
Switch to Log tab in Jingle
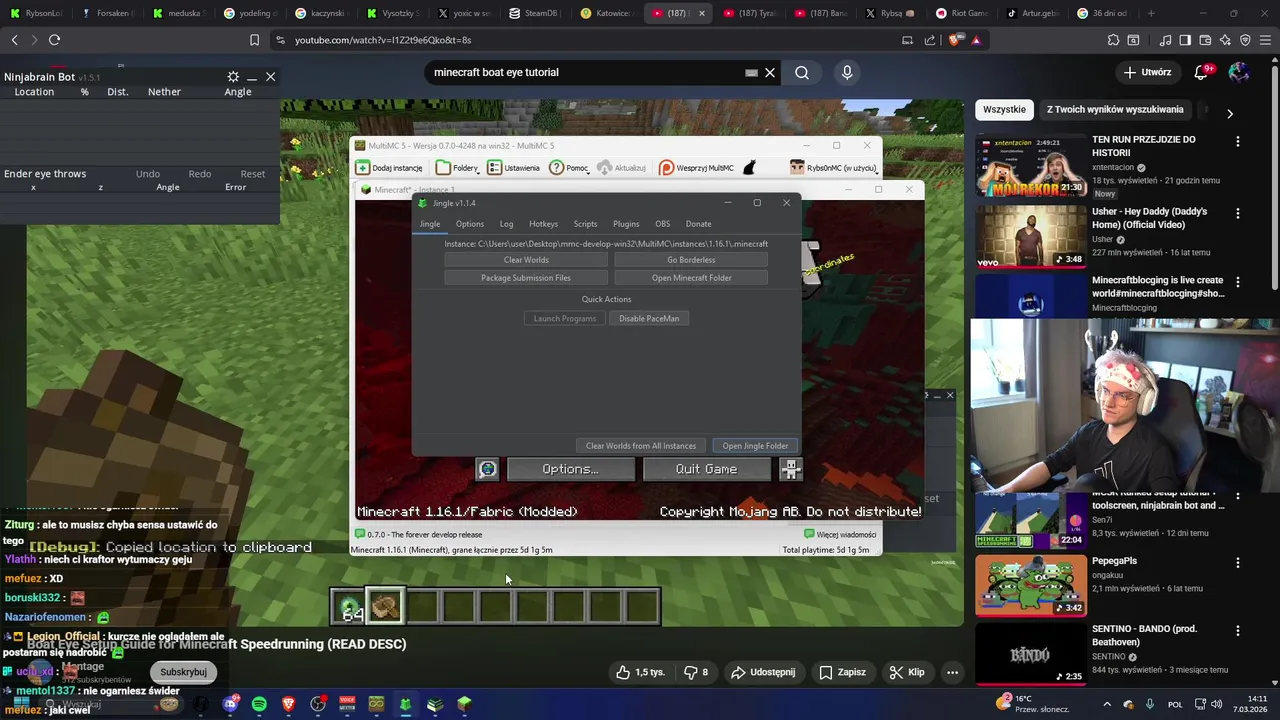(x=507, y=224)
